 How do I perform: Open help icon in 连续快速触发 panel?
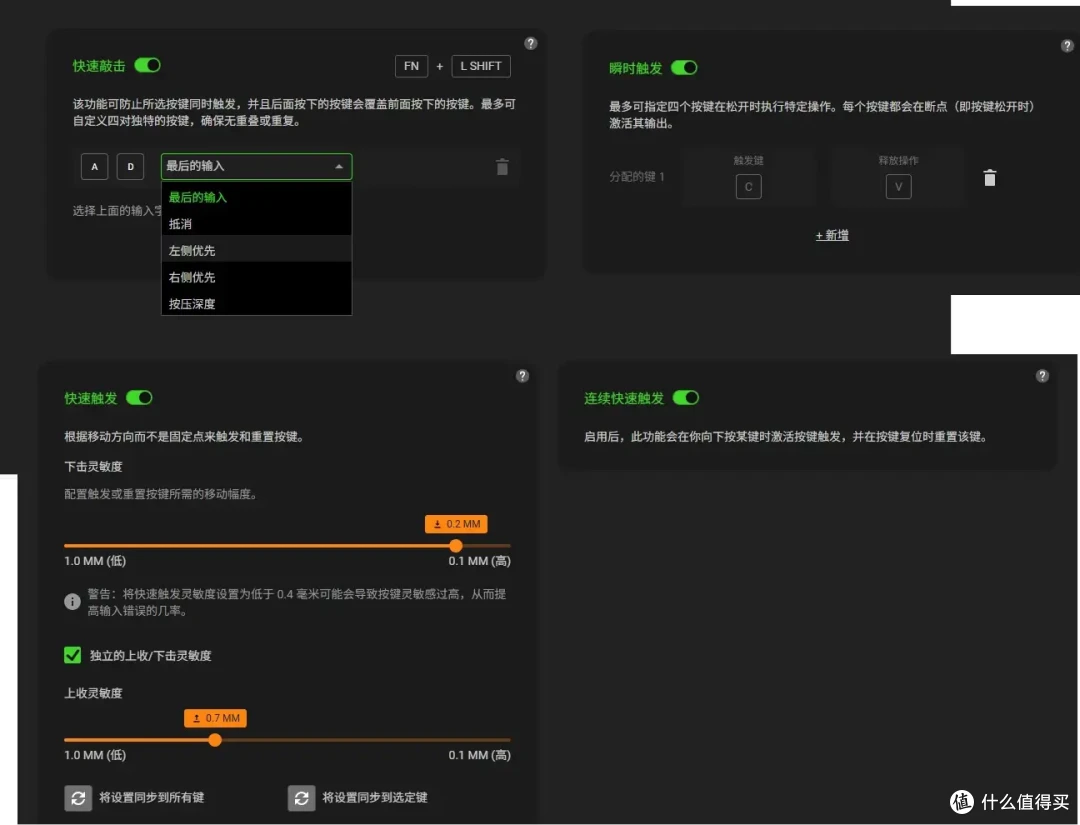[1042, 376]
